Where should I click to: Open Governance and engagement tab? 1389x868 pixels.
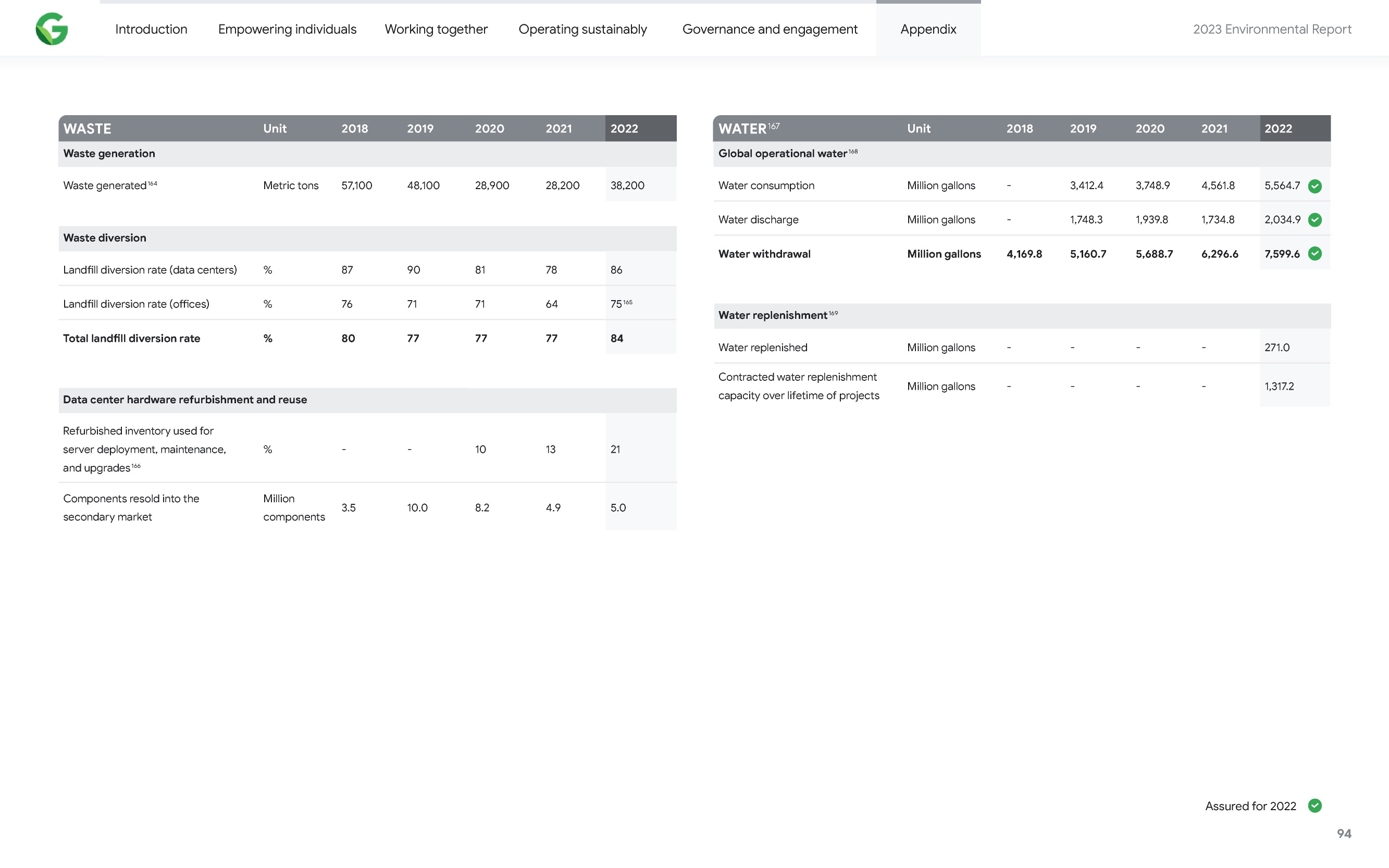pos(770,29)
